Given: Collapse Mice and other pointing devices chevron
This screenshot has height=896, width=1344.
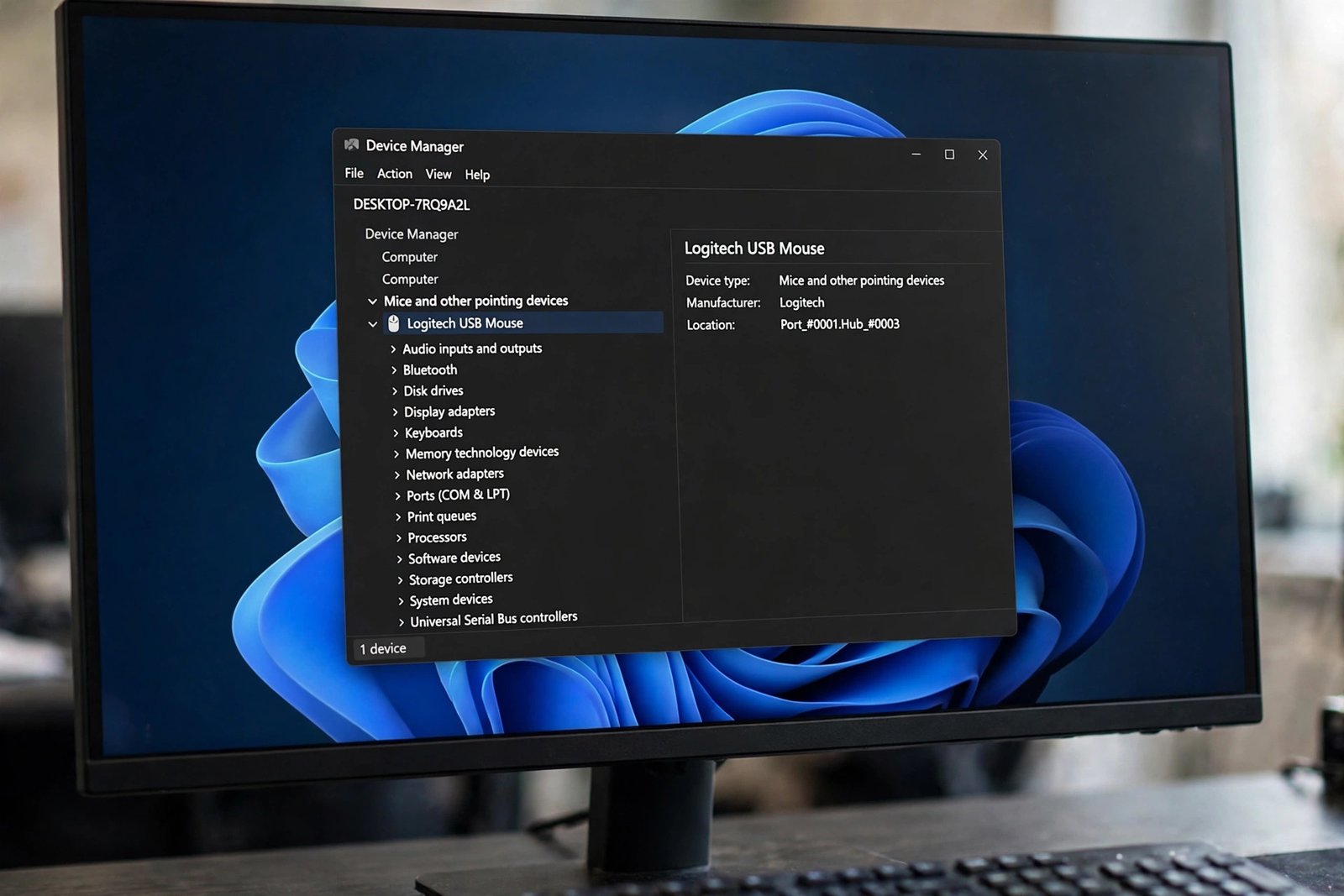Looking at the screenshot, I should [x=372, y=301].
